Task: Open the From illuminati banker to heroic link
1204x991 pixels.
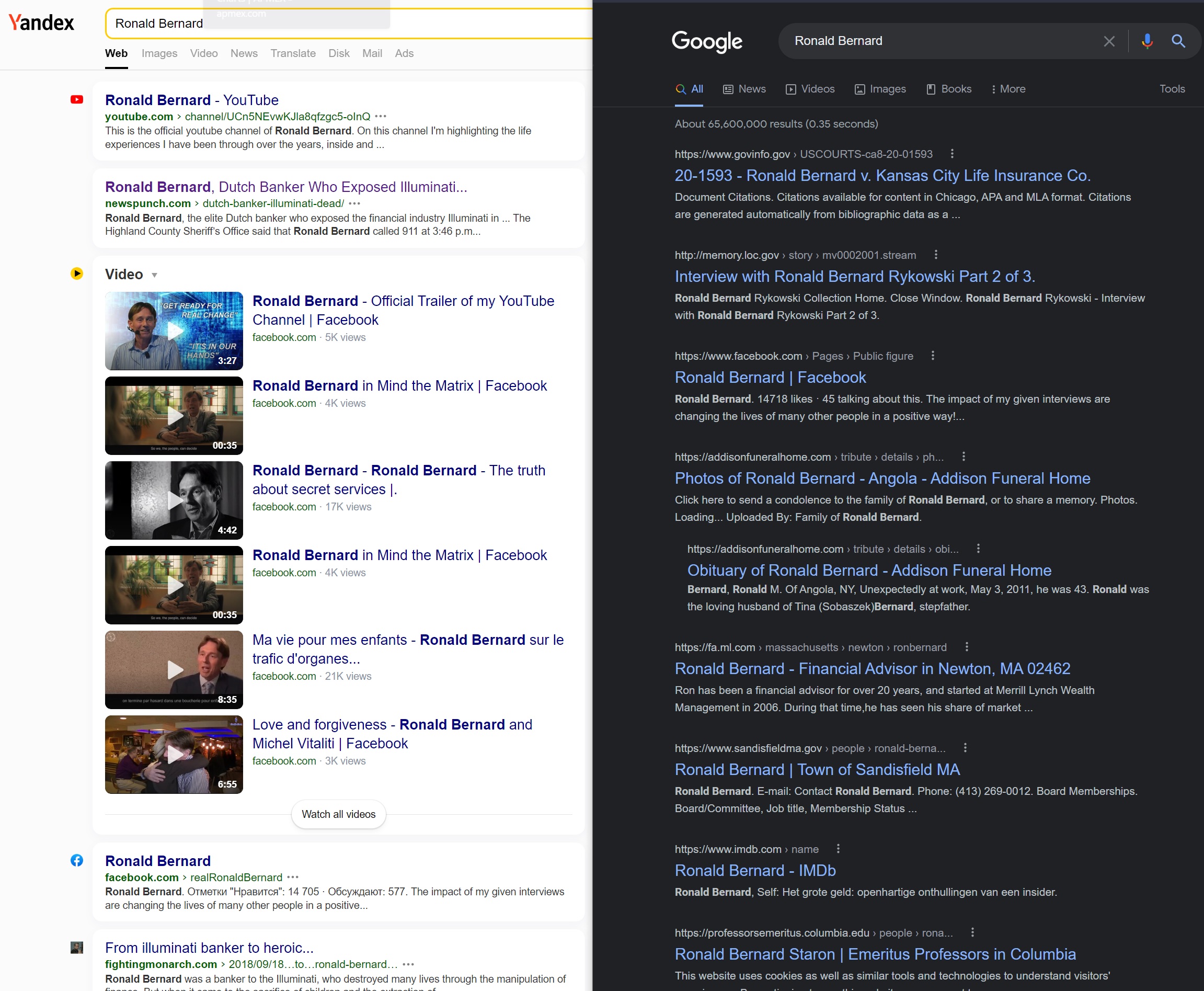Action: 210,948
